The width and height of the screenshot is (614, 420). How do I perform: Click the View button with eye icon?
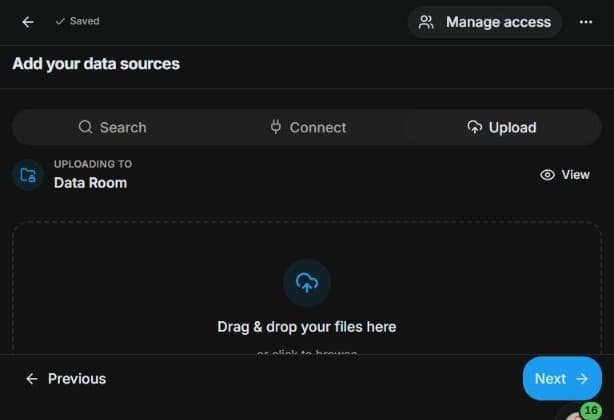point(565,175)
